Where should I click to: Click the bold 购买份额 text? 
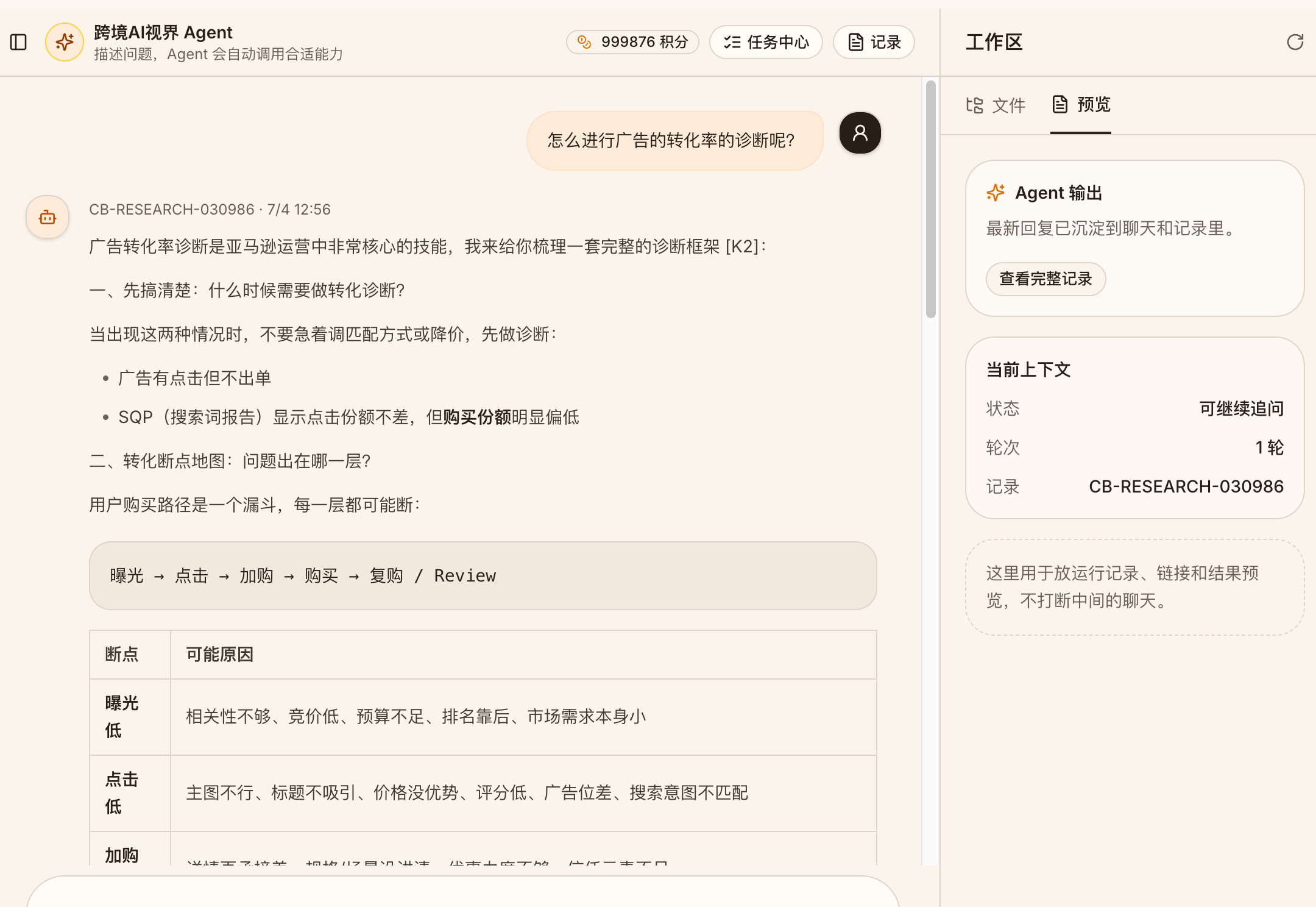tap(476, 417)
